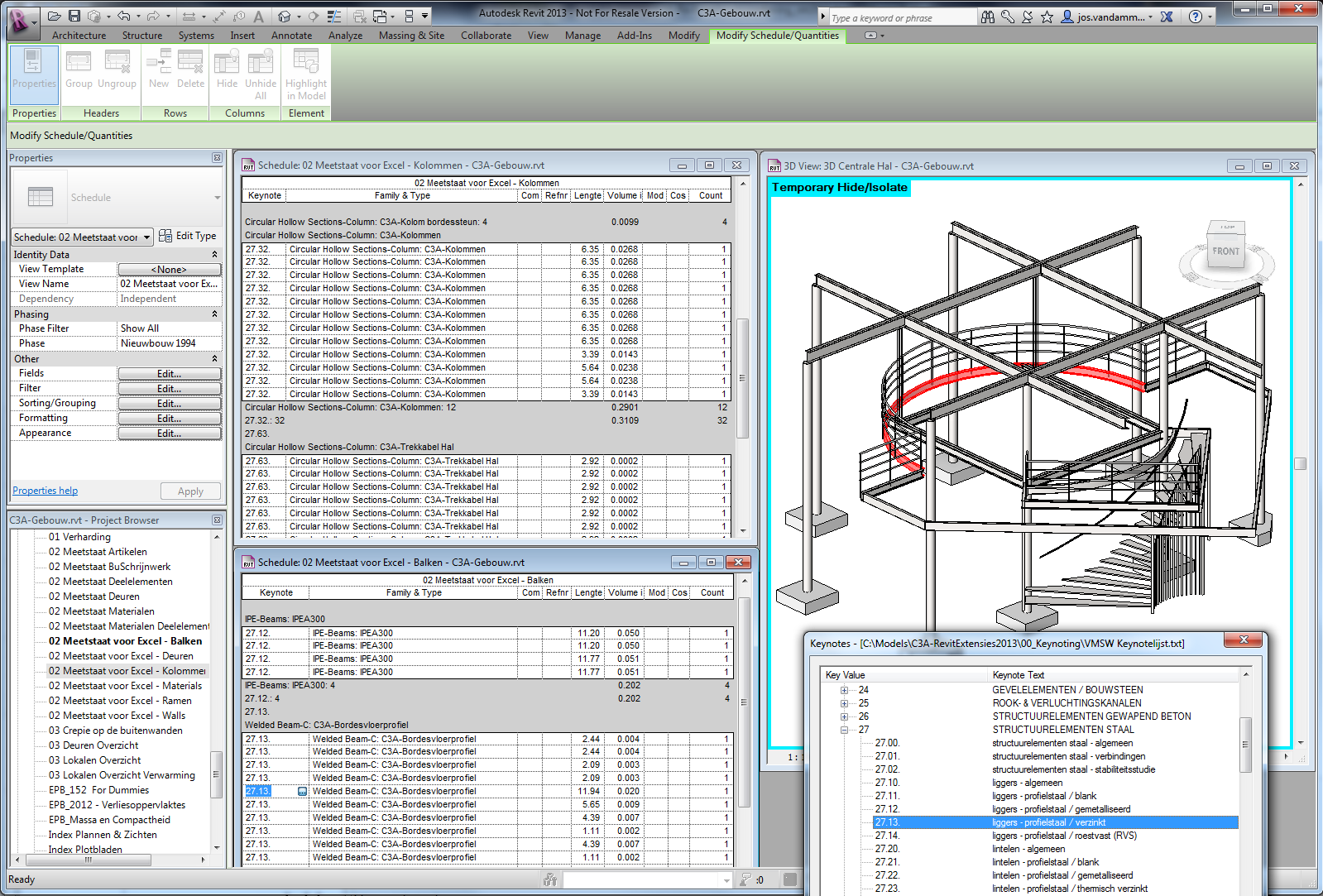Click the Open file icon
This screenshot has width=1323, height=896.
coord(55,16)
